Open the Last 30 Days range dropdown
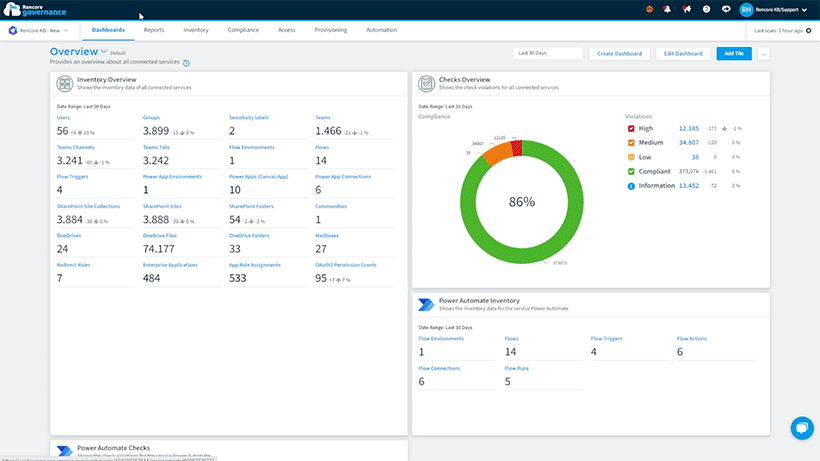This screenshot has height=461, width=820. coord(548,53)
